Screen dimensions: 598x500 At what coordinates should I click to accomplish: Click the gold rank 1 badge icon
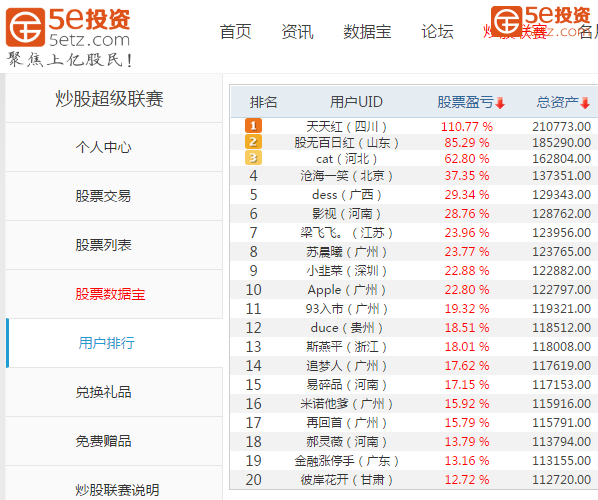point(253,125)
